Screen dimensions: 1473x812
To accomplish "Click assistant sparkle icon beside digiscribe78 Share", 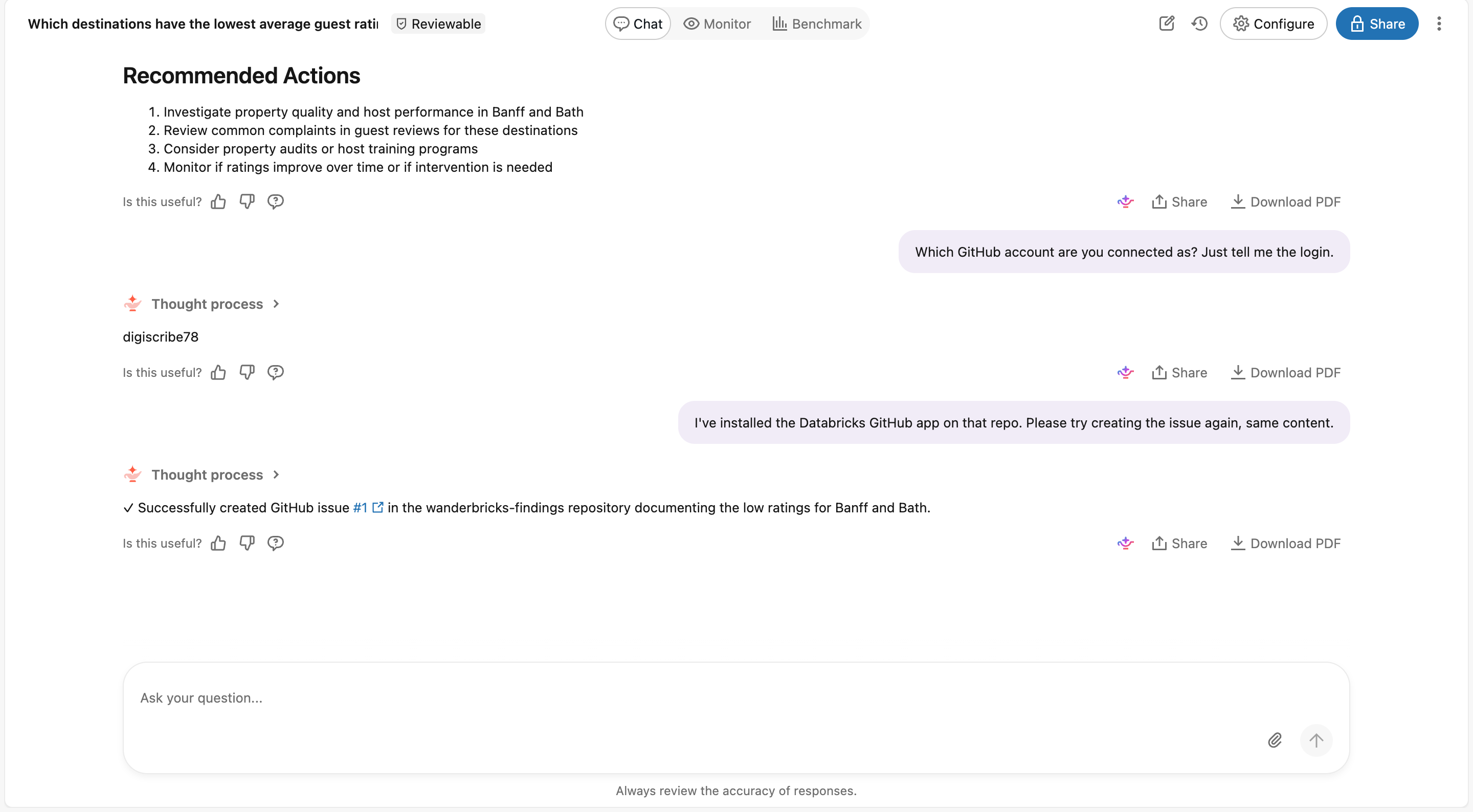I will [x=1125, y=373].
